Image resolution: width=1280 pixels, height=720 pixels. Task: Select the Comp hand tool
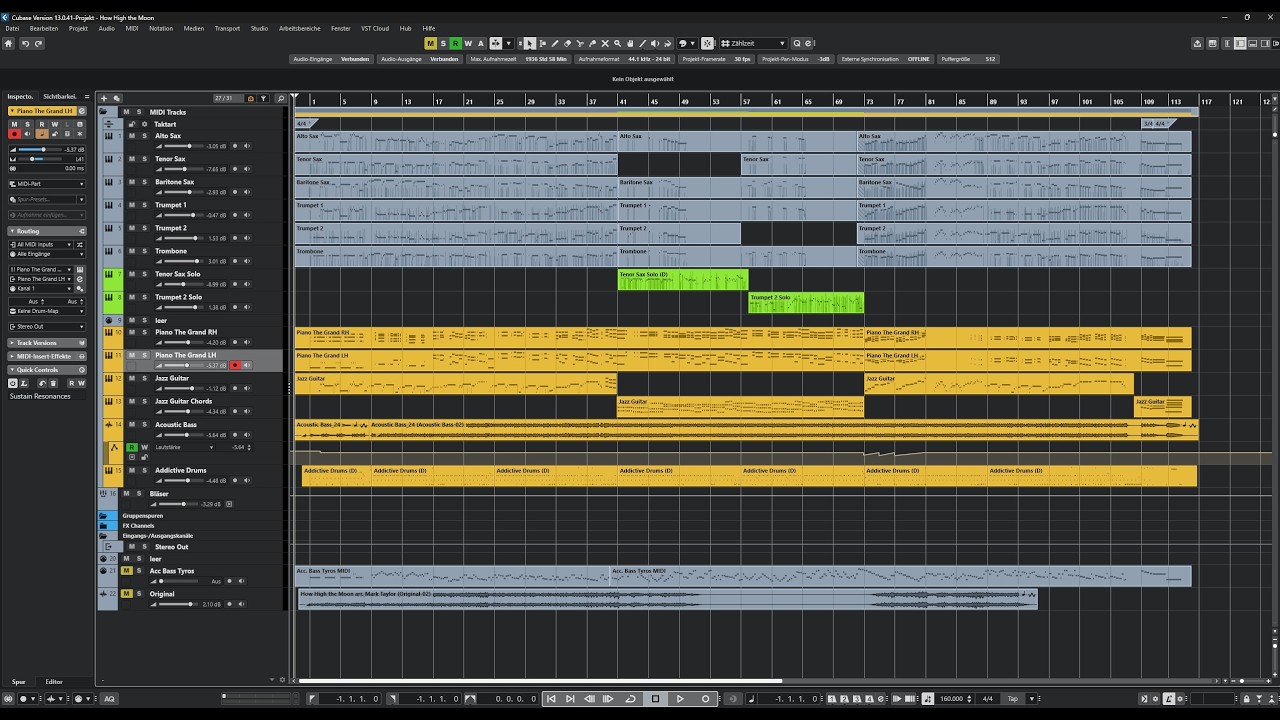point(630,43)
